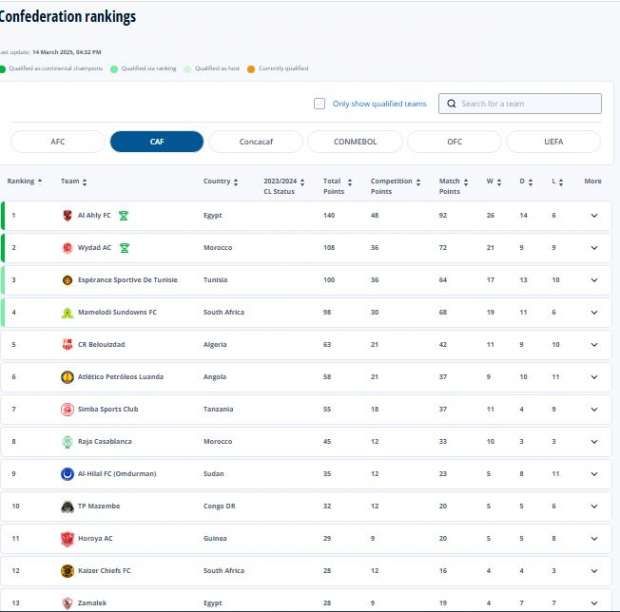Expand Simba Sports Club row
The width and height of the screenshot is (620, 612).
(x=594, y=410)
